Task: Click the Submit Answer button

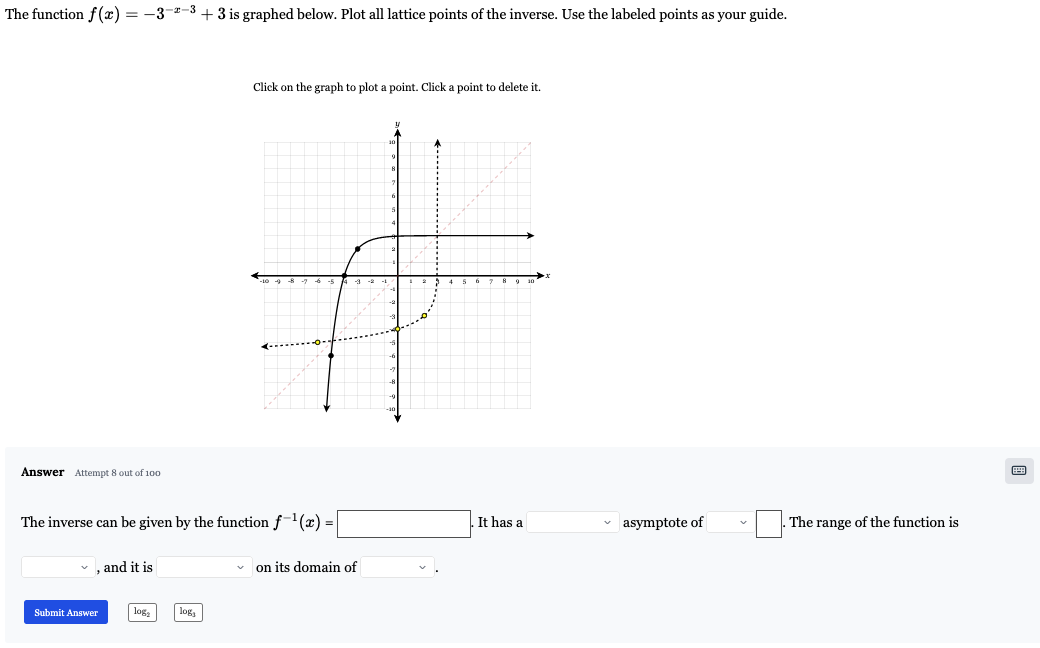Action: (65, 611)
